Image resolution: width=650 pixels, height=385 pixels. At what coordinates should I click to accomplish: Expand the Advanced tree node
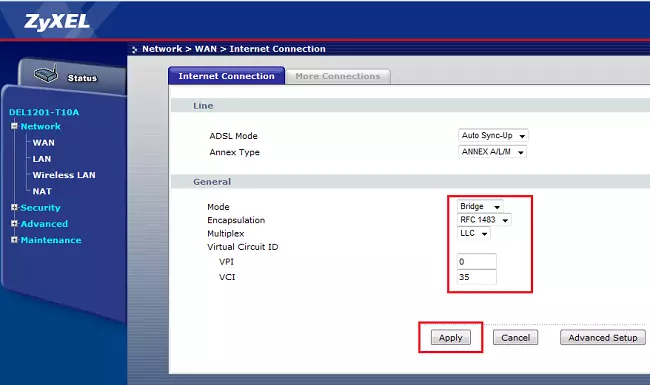[15, 223]
